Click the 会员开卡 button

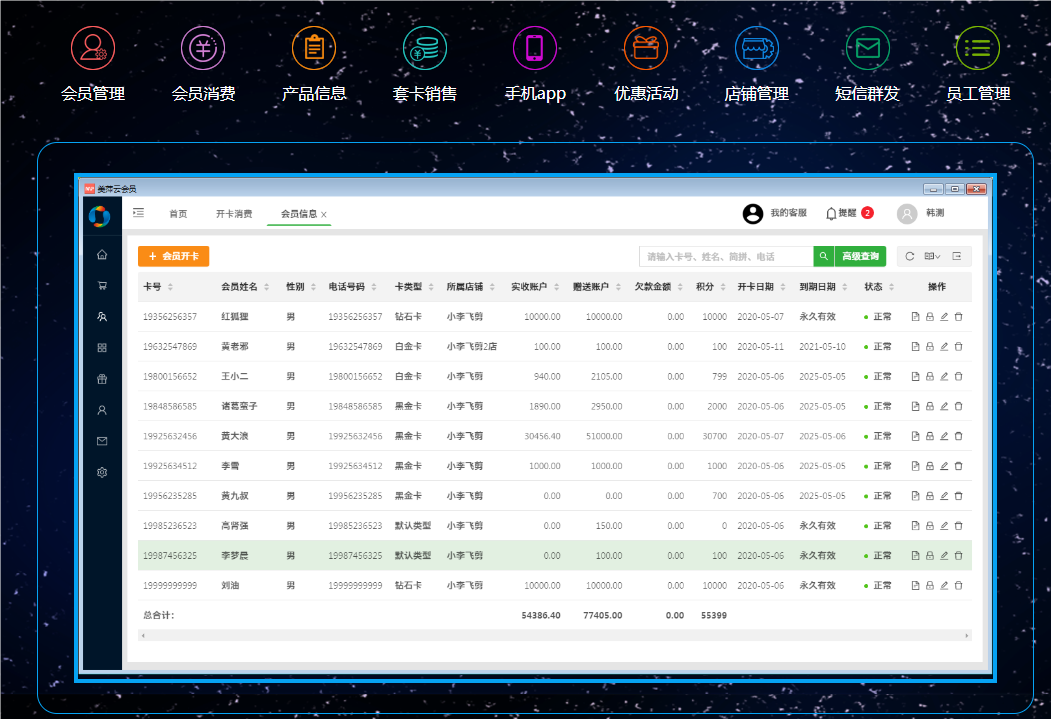[174, 256]
